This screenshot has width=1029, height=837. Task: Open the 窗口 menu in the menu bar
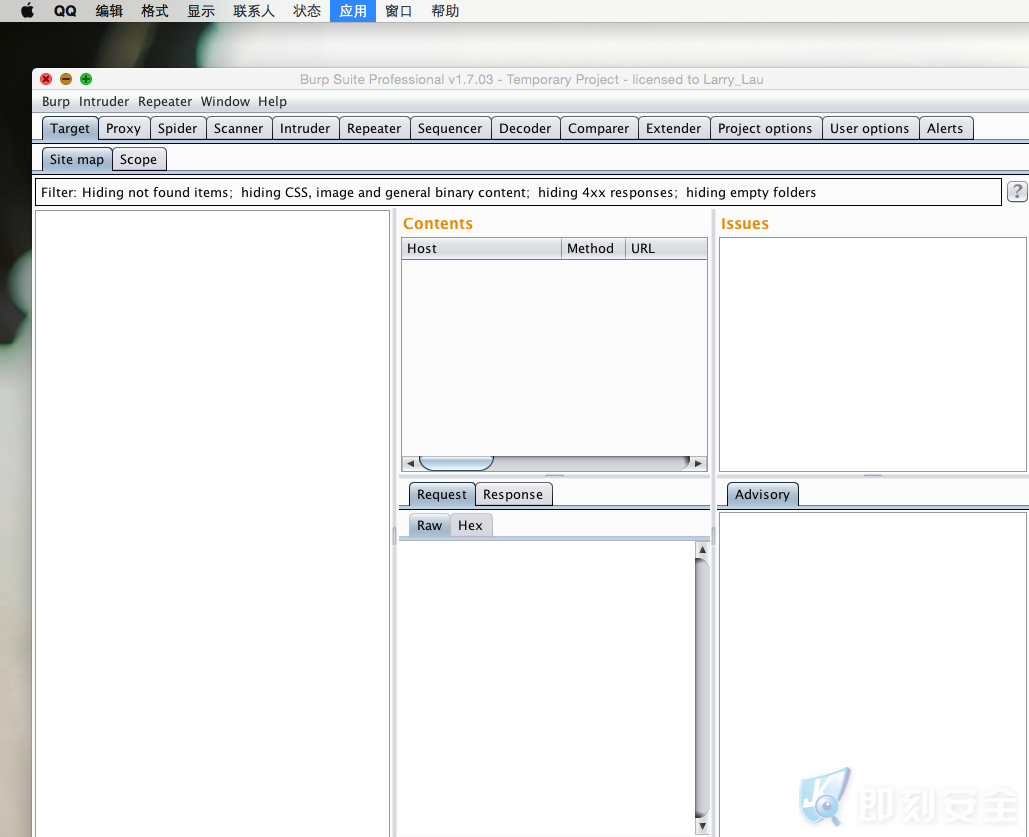(x=398, y=11)
